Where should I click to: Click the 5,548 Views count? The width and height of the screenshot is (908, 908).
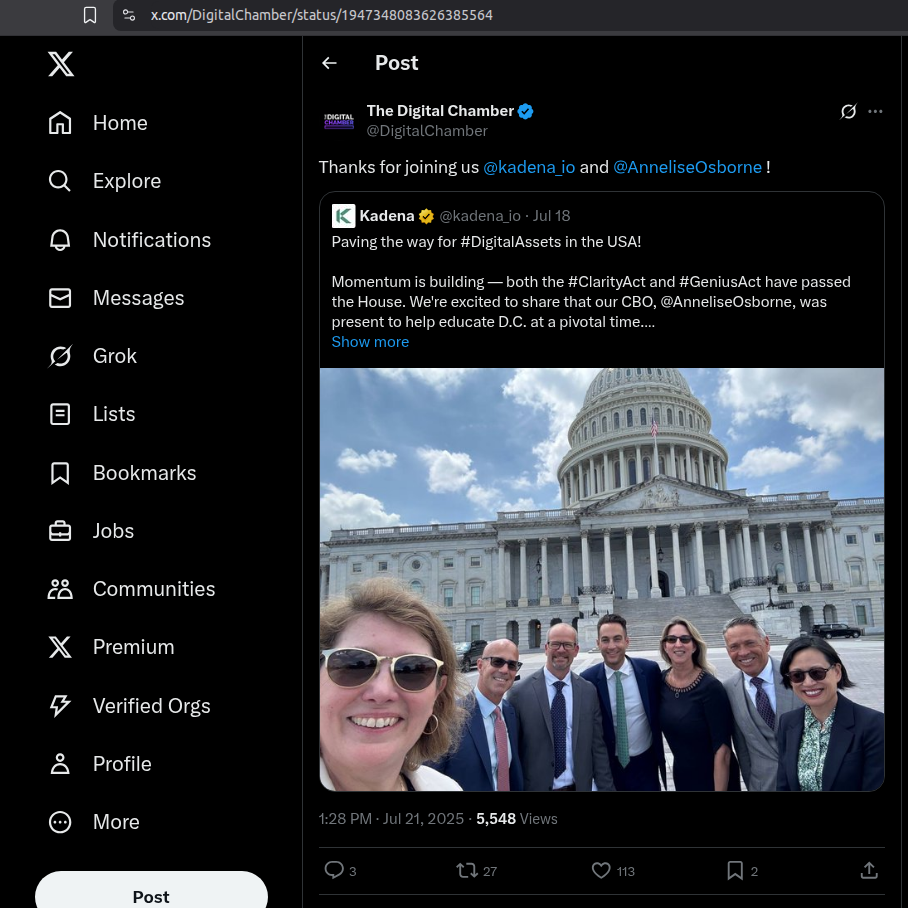(x=517, y=819)
